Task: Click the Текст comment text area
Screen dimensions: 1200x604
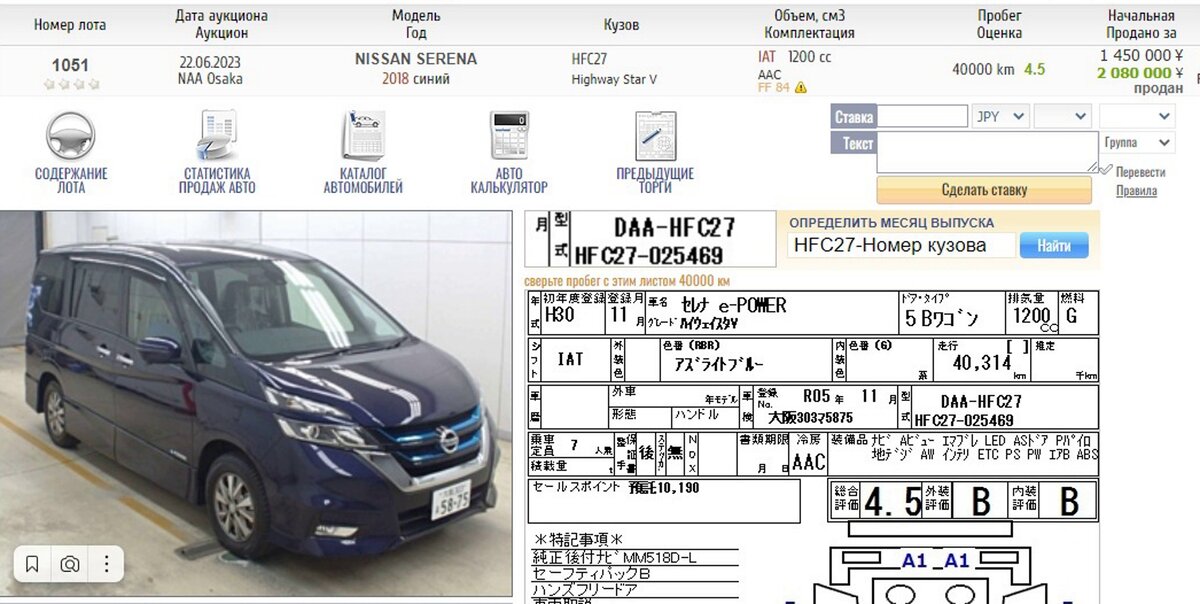Action: [988, 152]
